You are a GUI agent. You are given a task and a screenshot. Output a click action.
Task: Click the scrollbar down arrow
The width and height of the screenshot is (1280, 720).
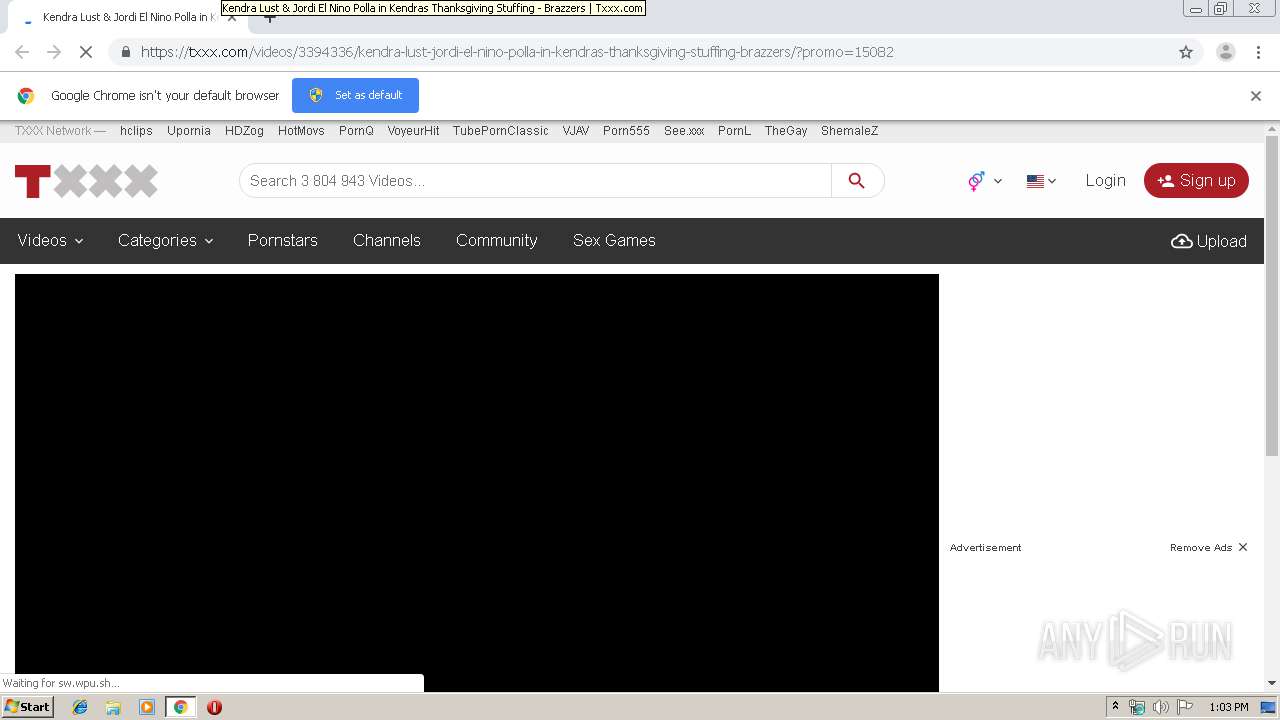1272,683
